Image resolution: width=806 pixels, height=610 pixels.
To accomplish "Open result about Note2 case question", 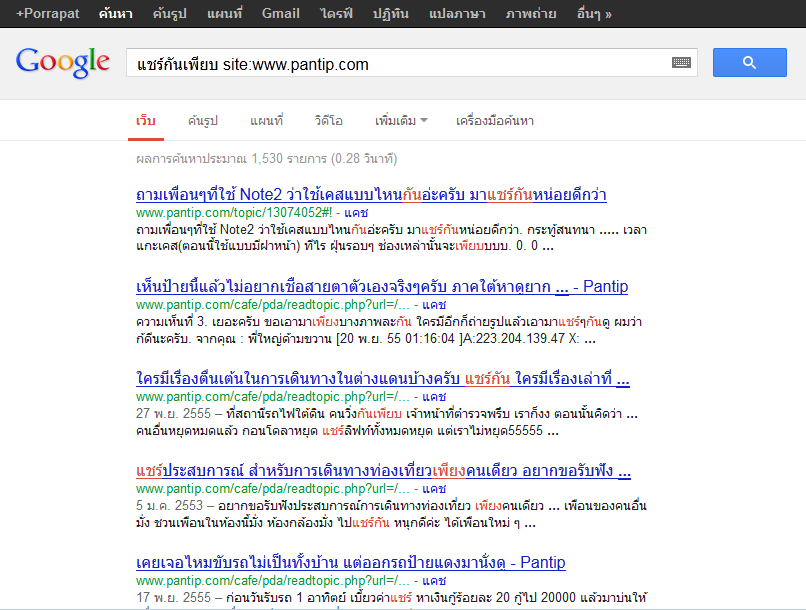I will click(x=371, y=194).
